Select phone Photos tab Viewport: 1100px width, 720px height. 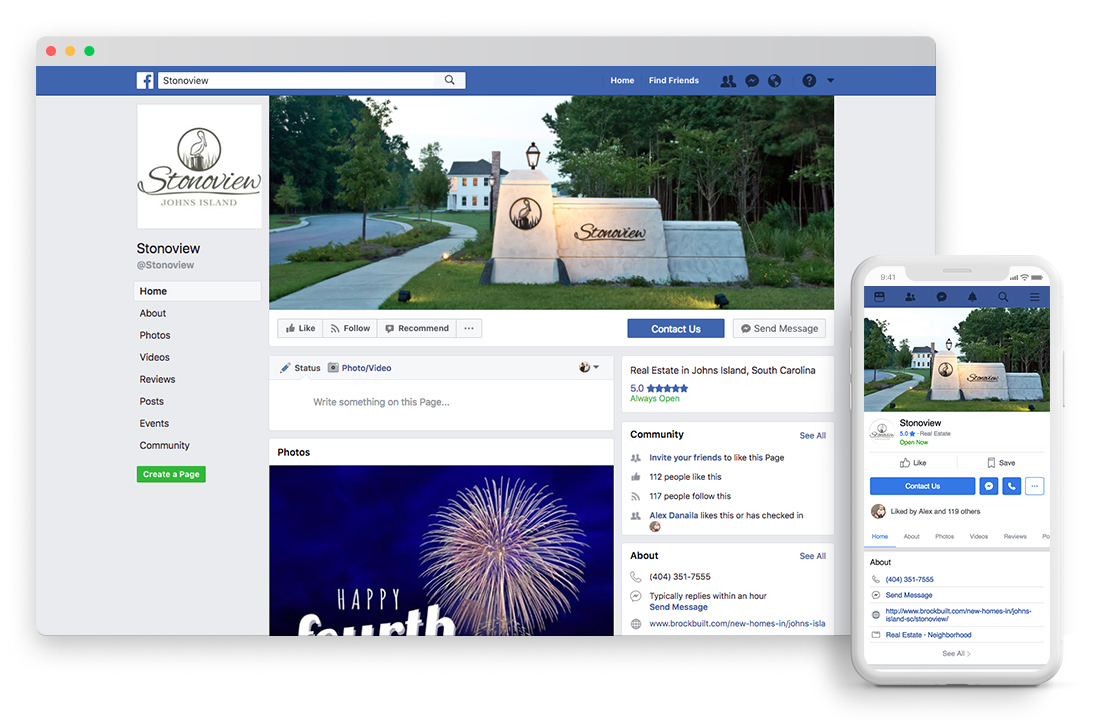pyautogui.click(x=944, y=537)
